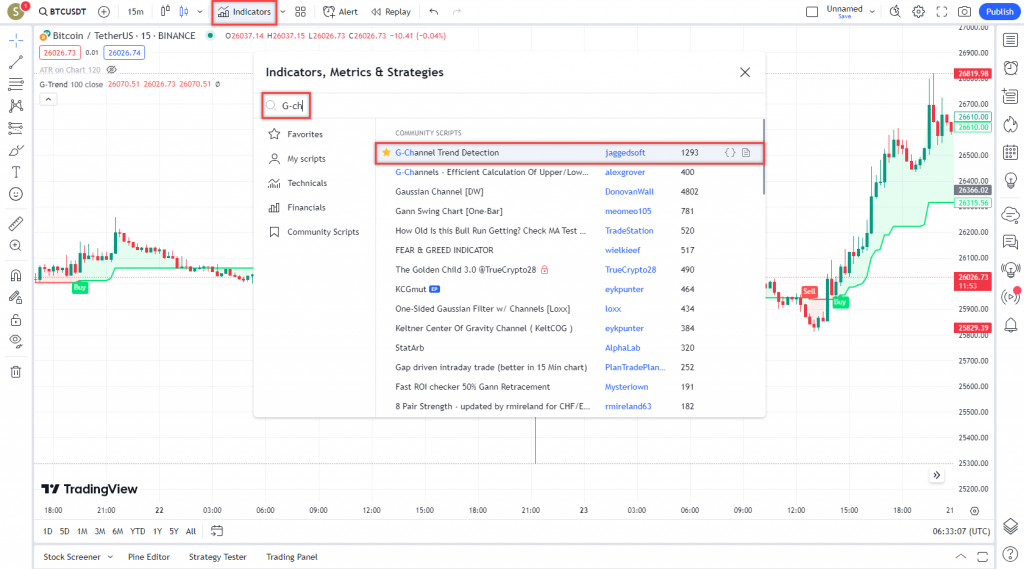This screenshot has height=569, width=1024.
Task: Undo the last chart action
Action: pyautogui.click(x=434, y=12)
